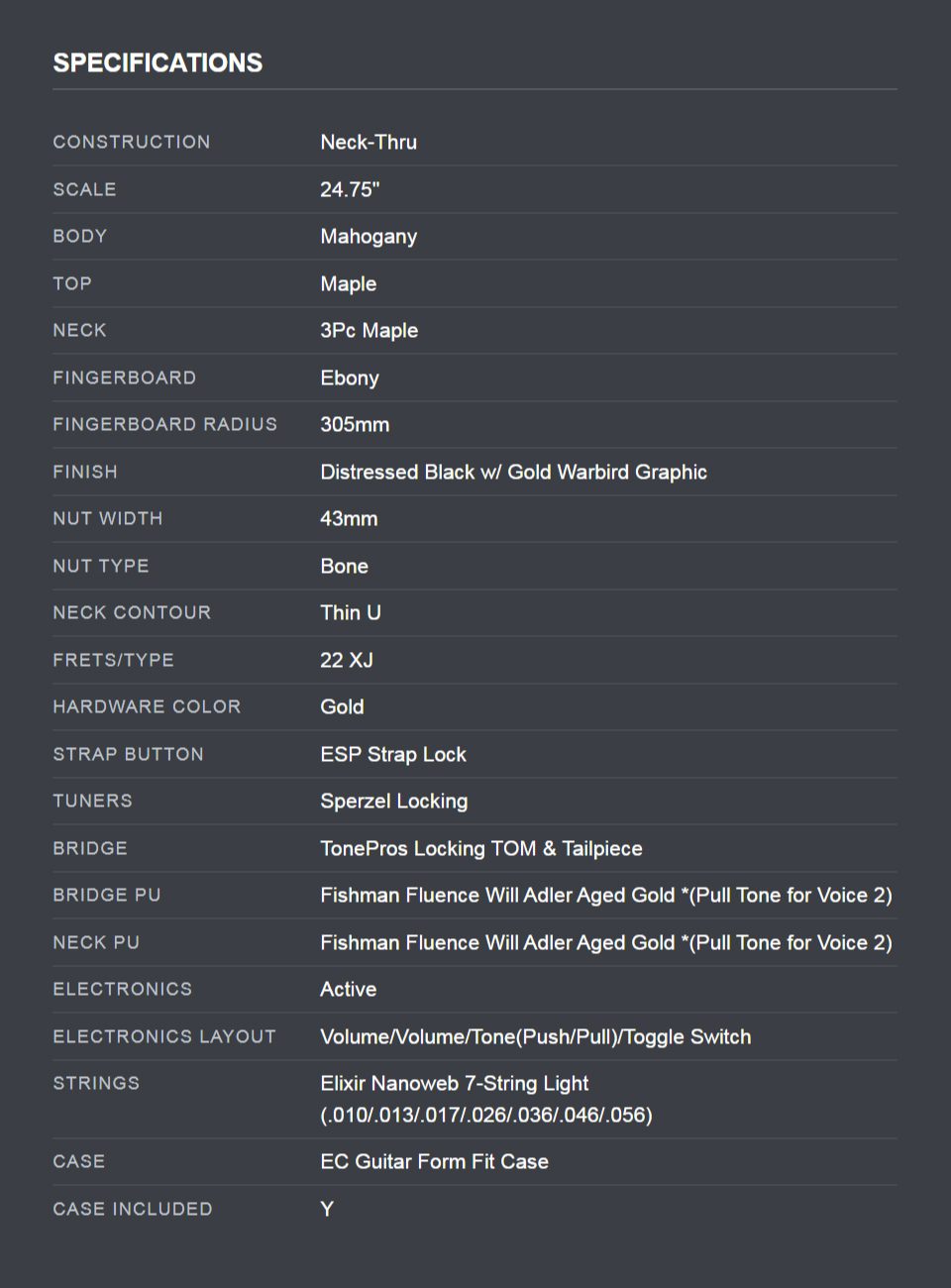Click the Thin U neck contour value
This screenshot has height=1288, width=951.
(x=351, y=612)
